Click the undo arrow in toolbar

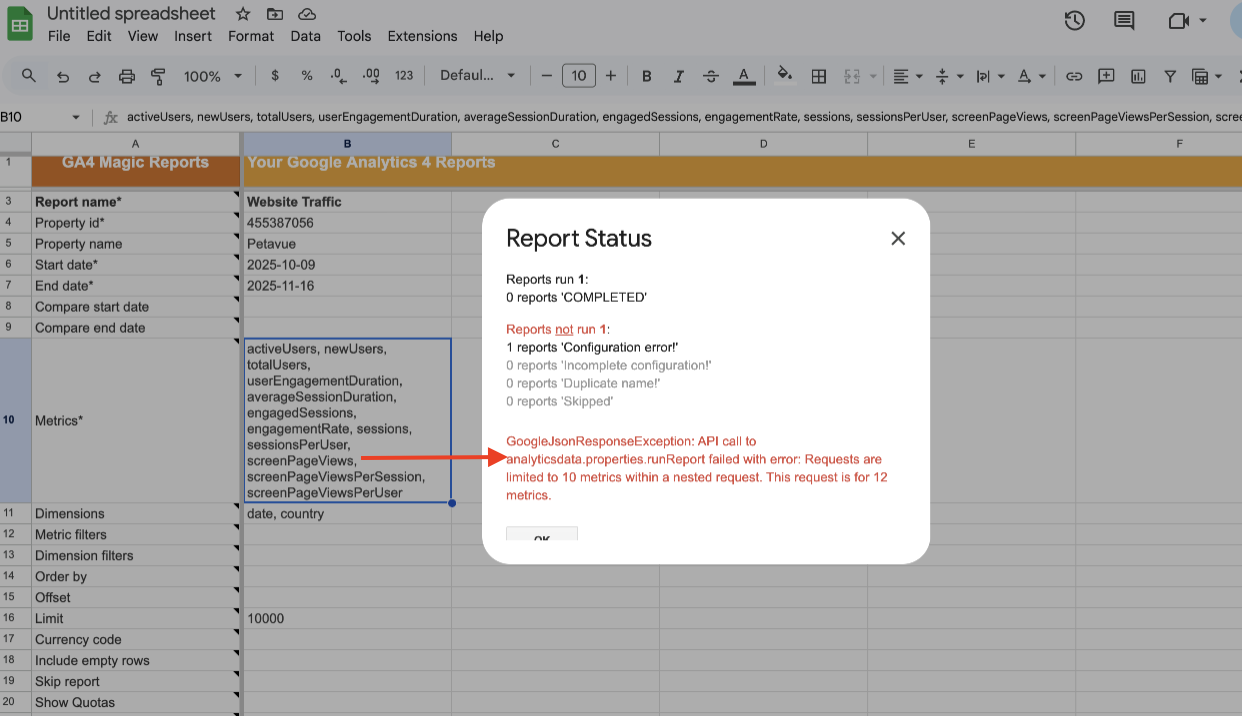(x=63, y=76)
